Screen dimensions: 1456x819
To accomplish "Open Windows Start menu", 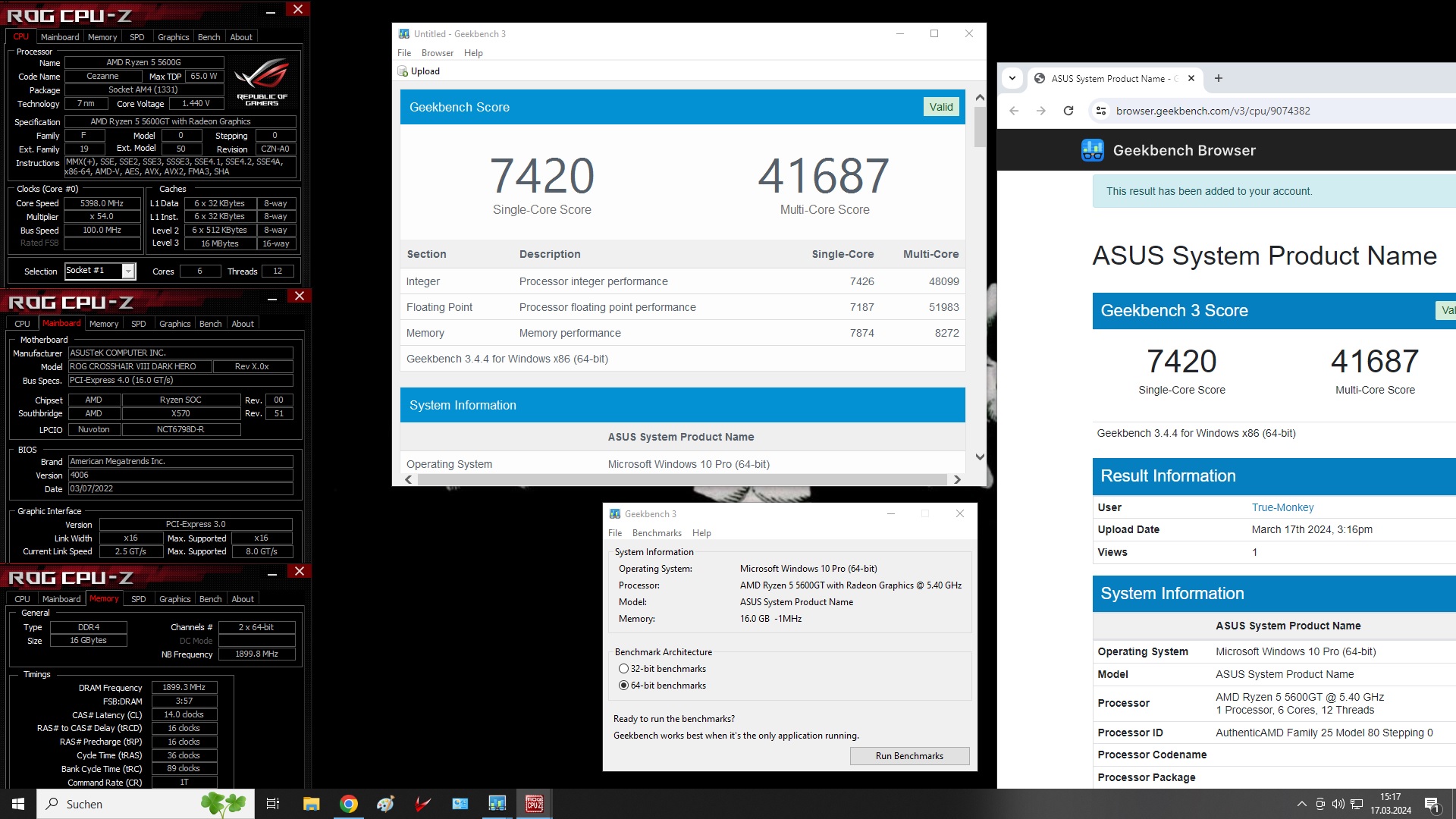I will coord(18,804).
